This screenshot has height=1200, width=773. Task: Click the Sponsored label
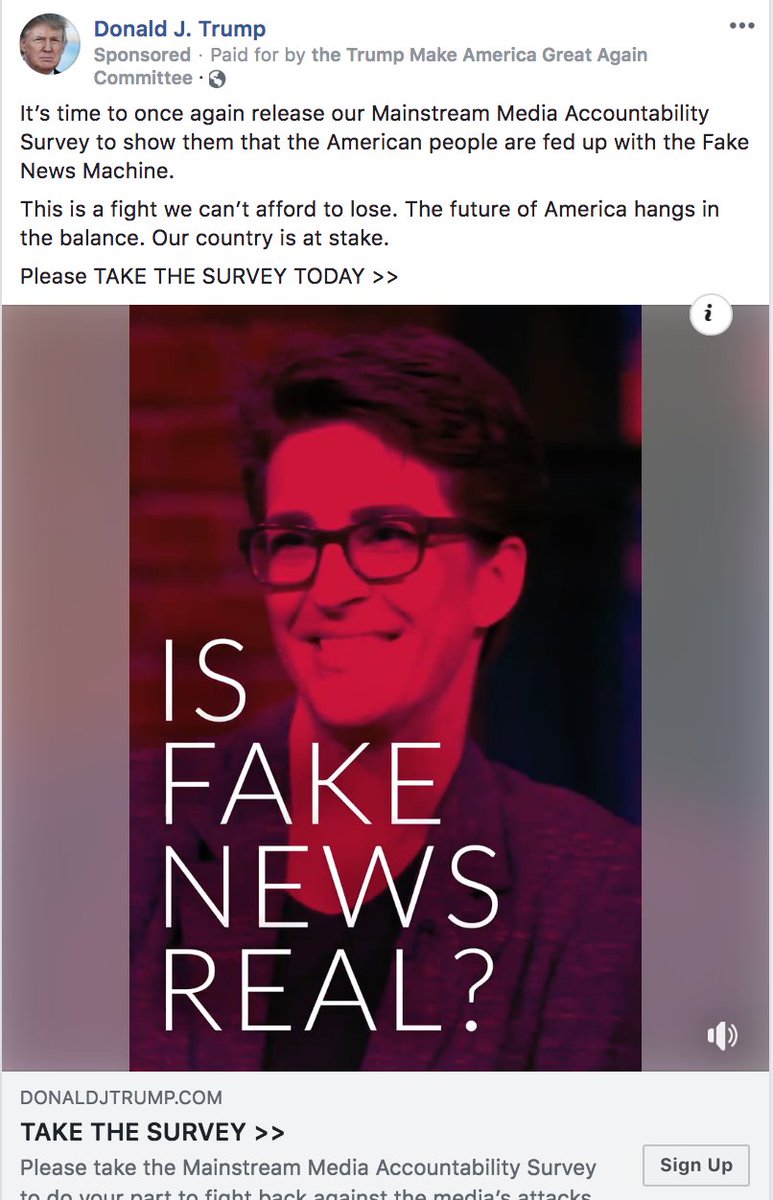pyautogui.click(x=142, y=54)
